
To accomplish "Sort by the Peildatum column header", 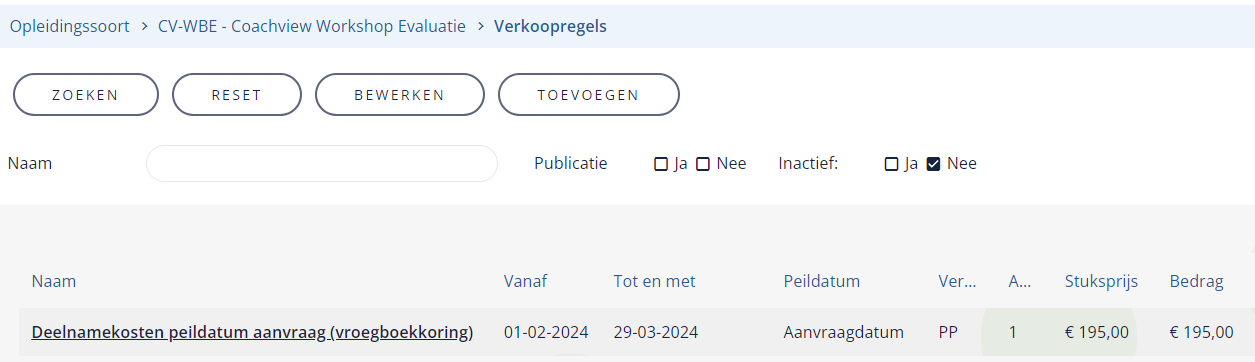I will point(822,282).
